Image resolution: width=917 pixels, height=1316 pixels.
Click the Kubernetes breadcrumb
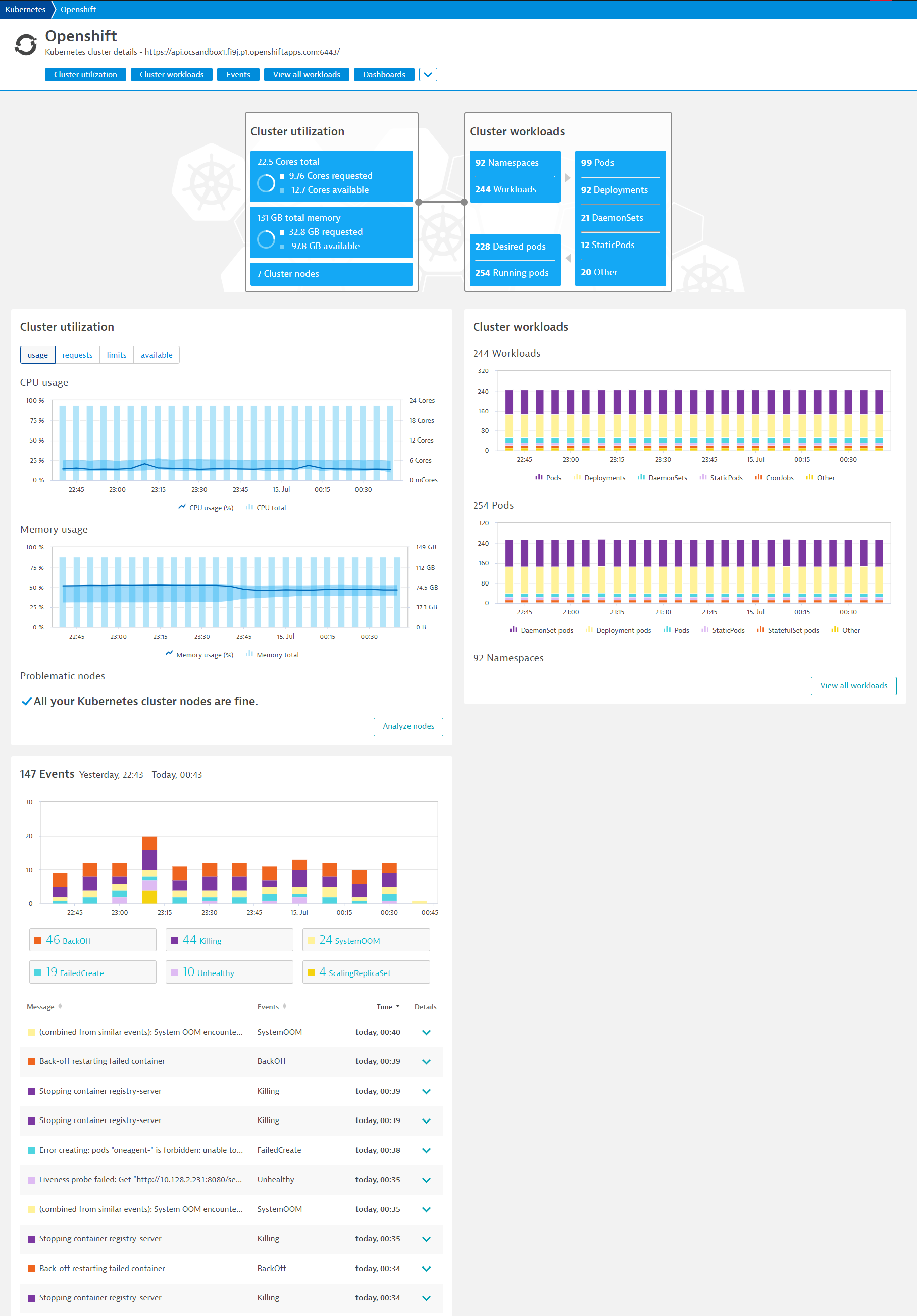pyautogui.click(x=25, y=9)
